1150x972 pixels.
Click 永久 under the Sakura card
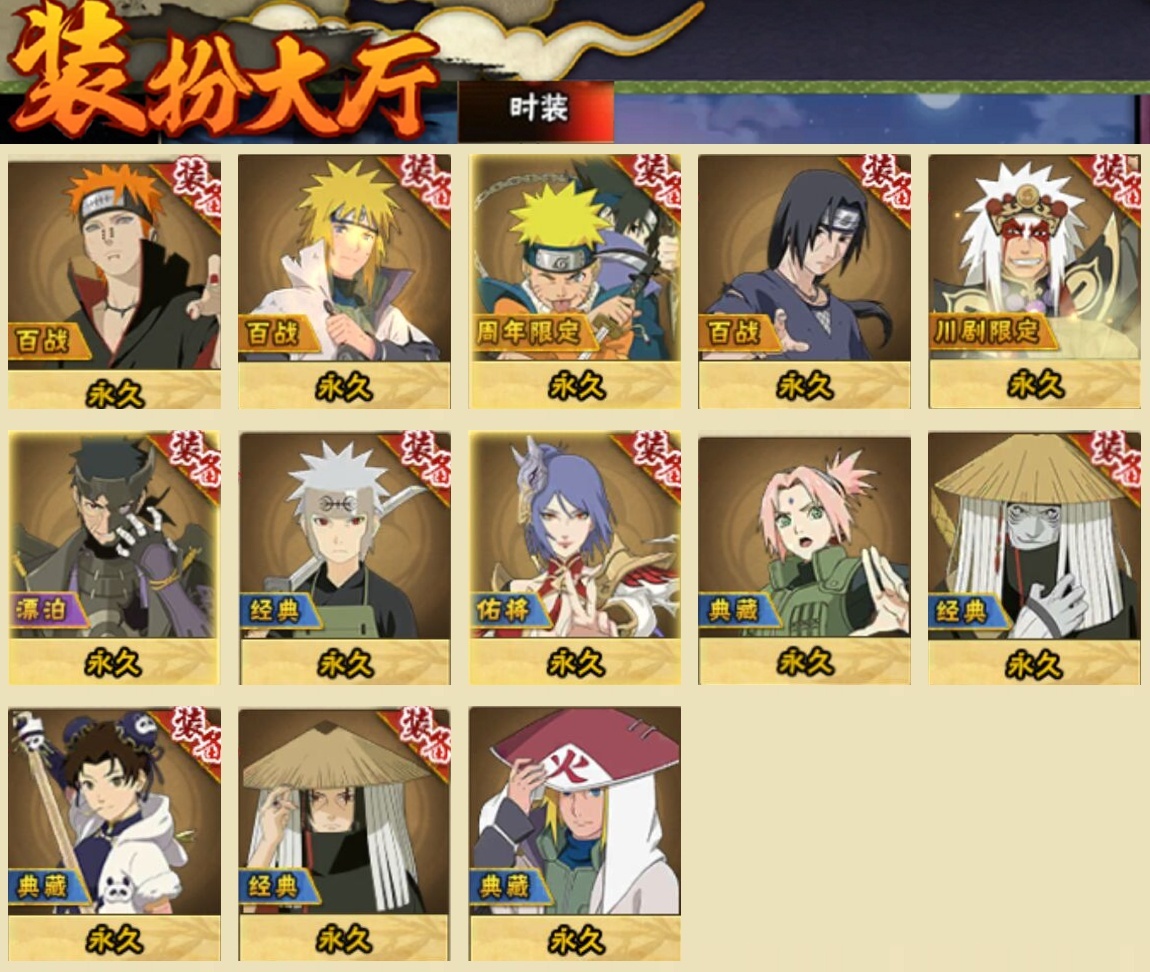805,662
